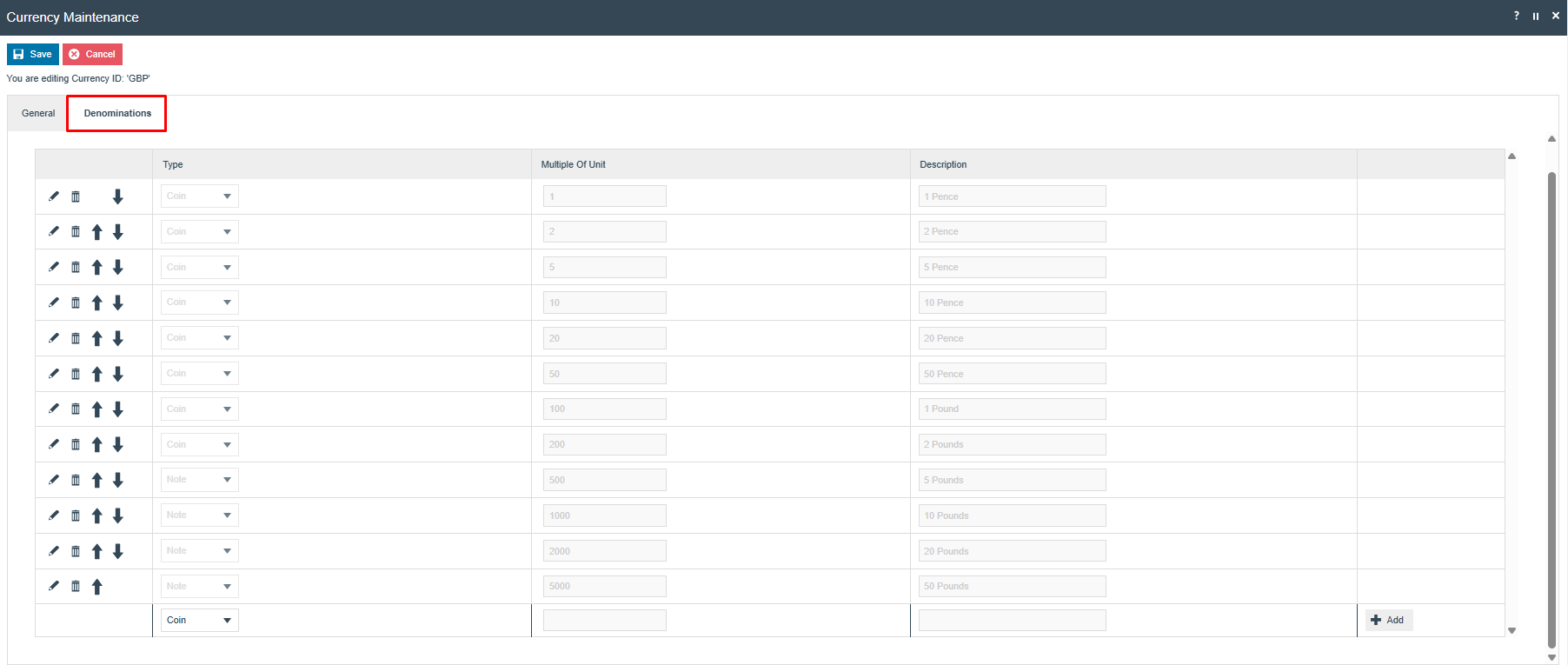
Task: Move the 2 Pence row down
Action: tap(118, 232)
